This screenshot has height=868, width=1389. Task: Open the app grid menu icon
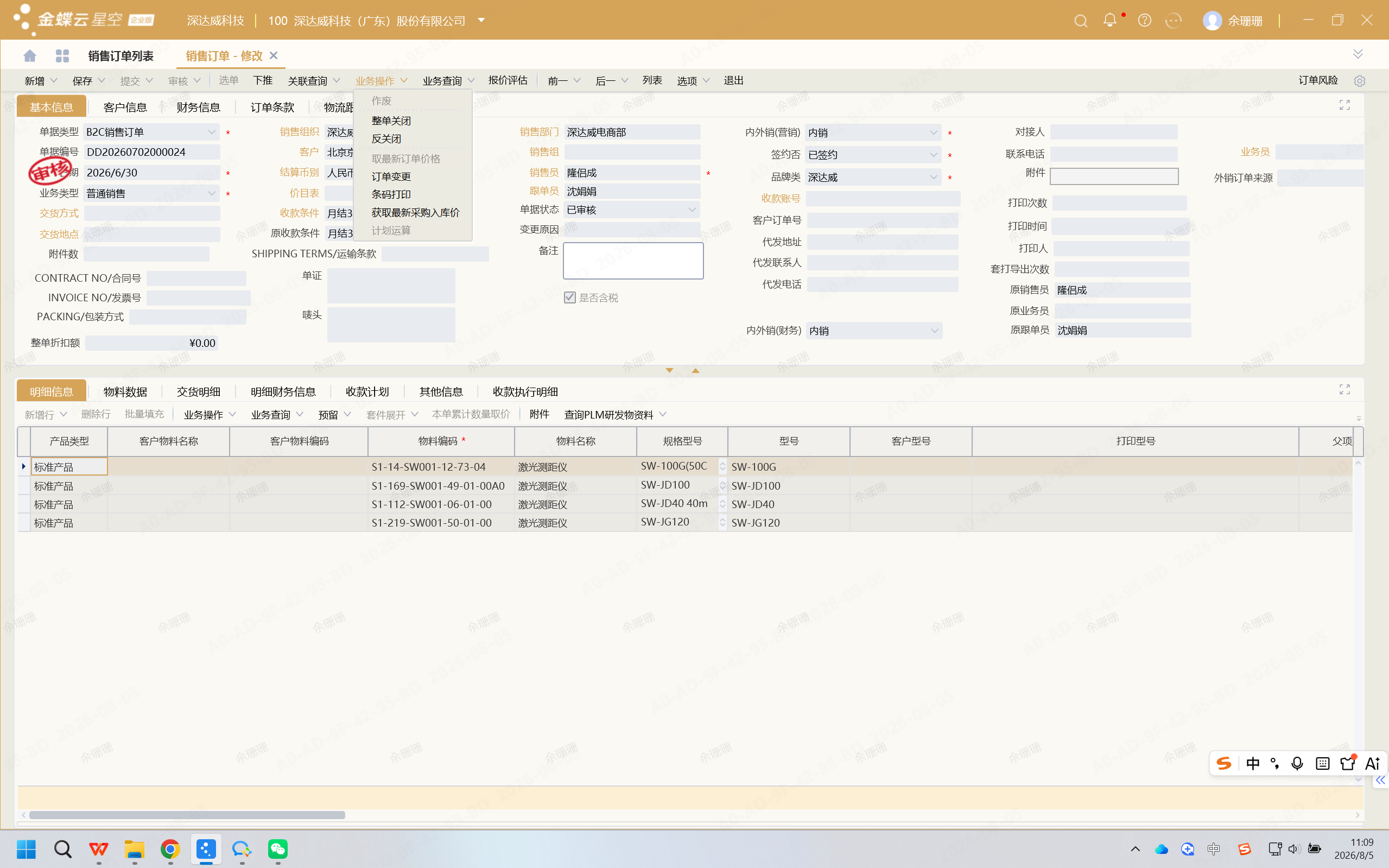click(x=62, y=56)
